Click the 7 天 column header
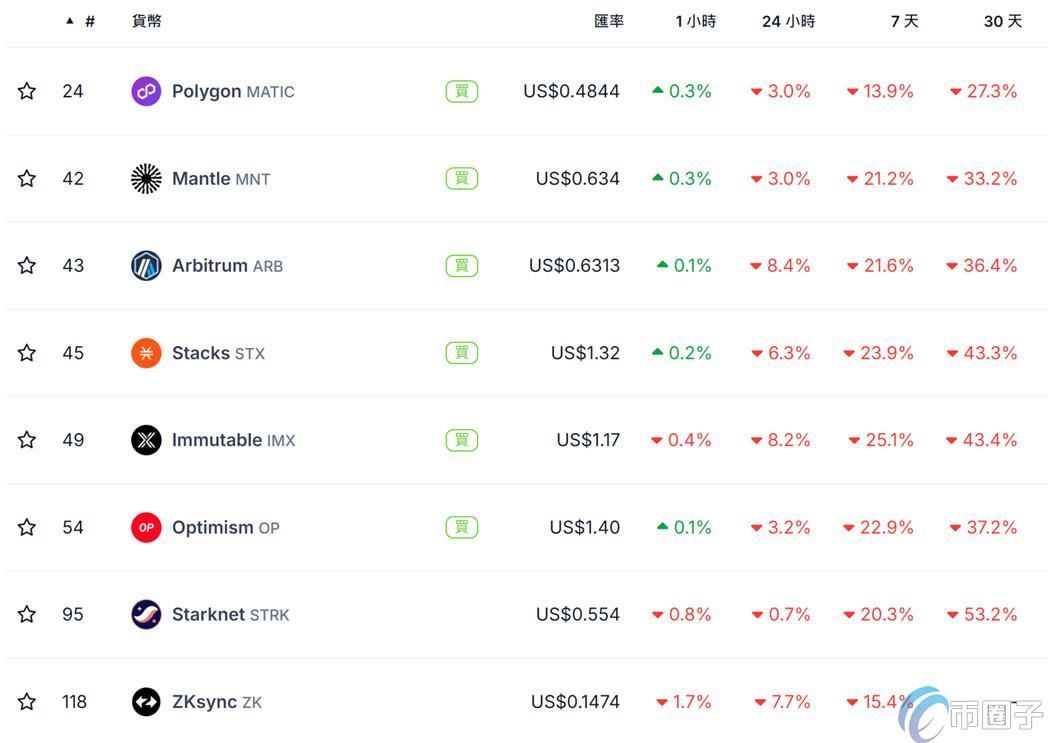 point(904,21)
